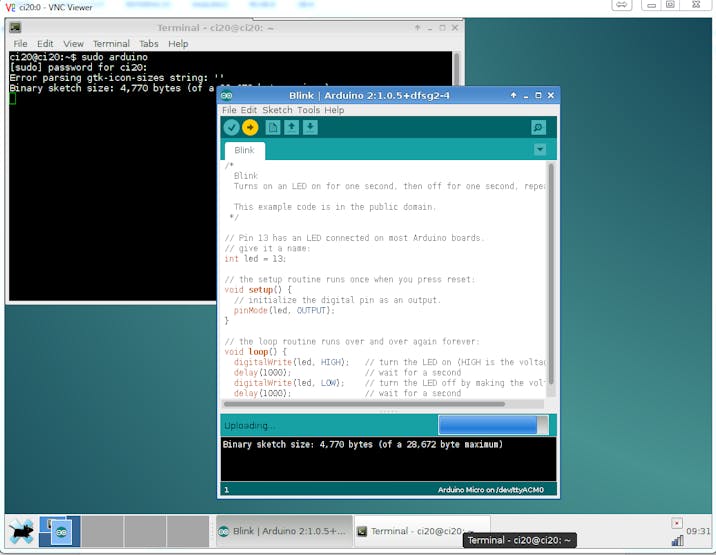Click the 'pinMode(led, OUTPUT);' code line
Screen dimensions: 716x555
284,311
